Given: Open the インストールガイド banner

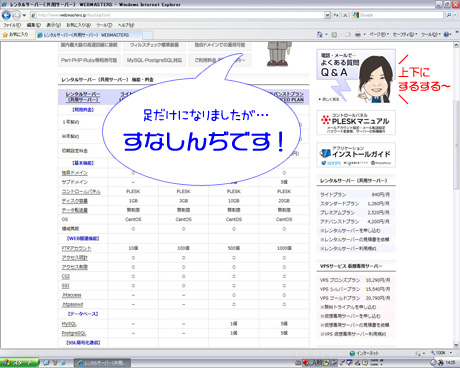Looking at the screenshot, I should pyautogui.click(x=356, y=155).
